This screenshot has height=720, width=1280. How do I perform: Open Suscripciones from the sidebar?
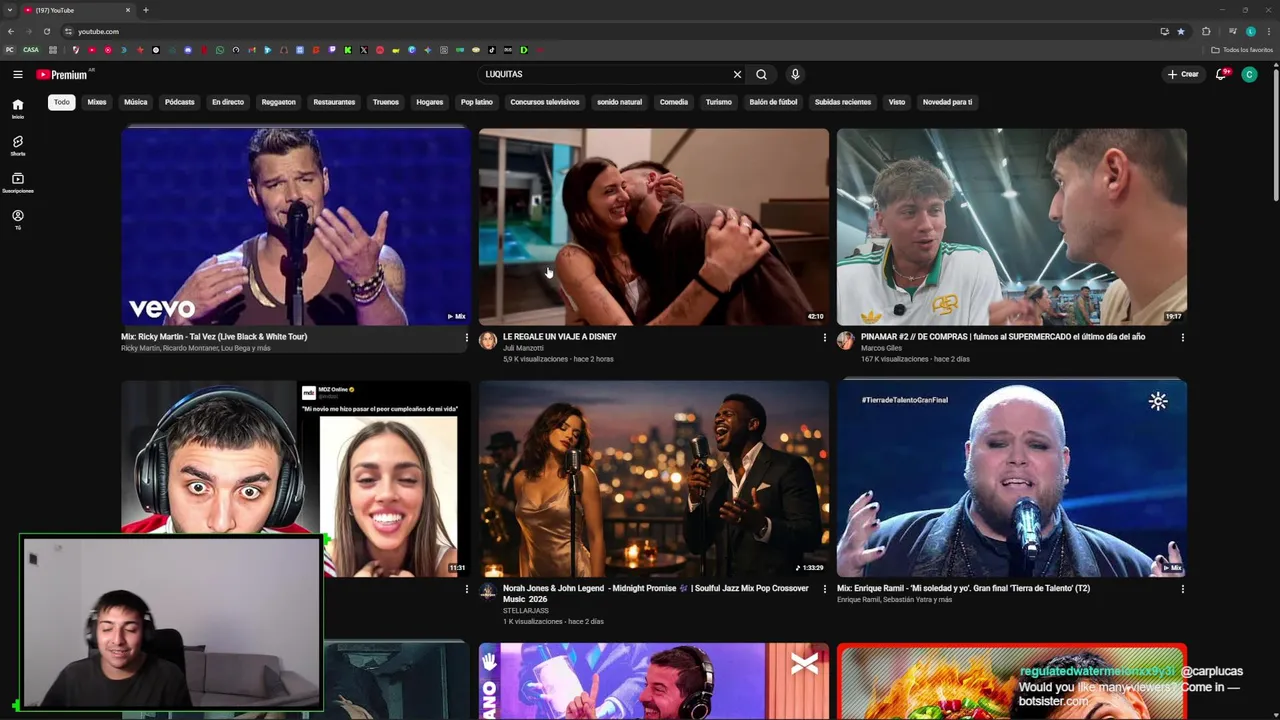tap(18, 182)
